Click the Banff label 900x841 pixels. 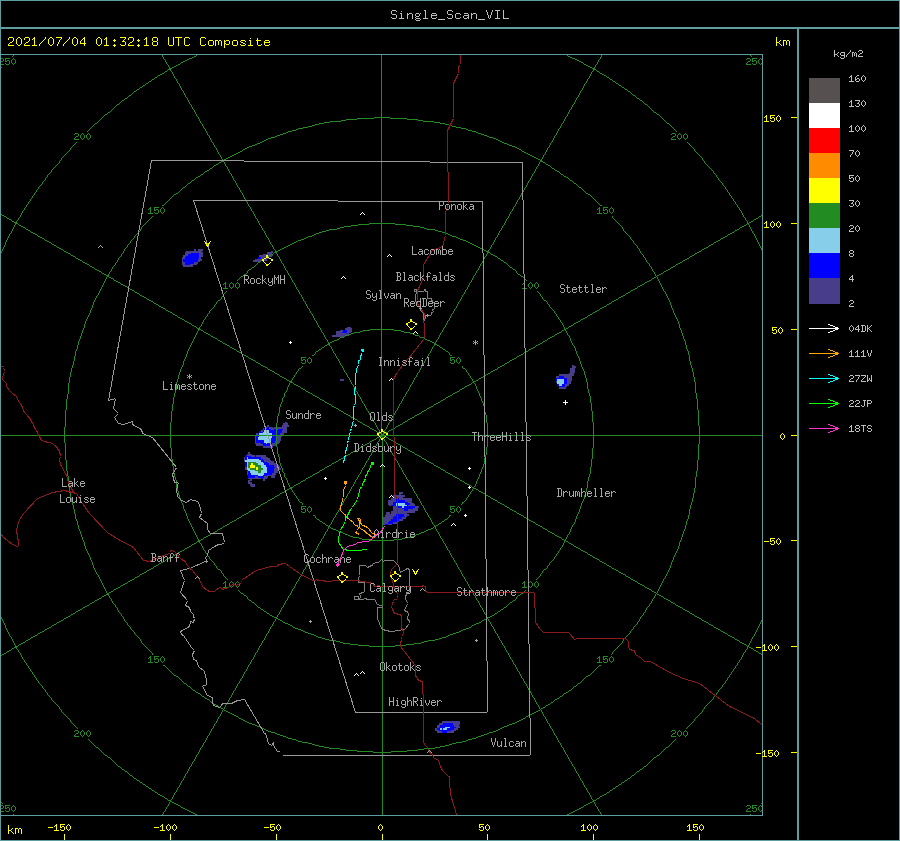[x=165, y=557]
